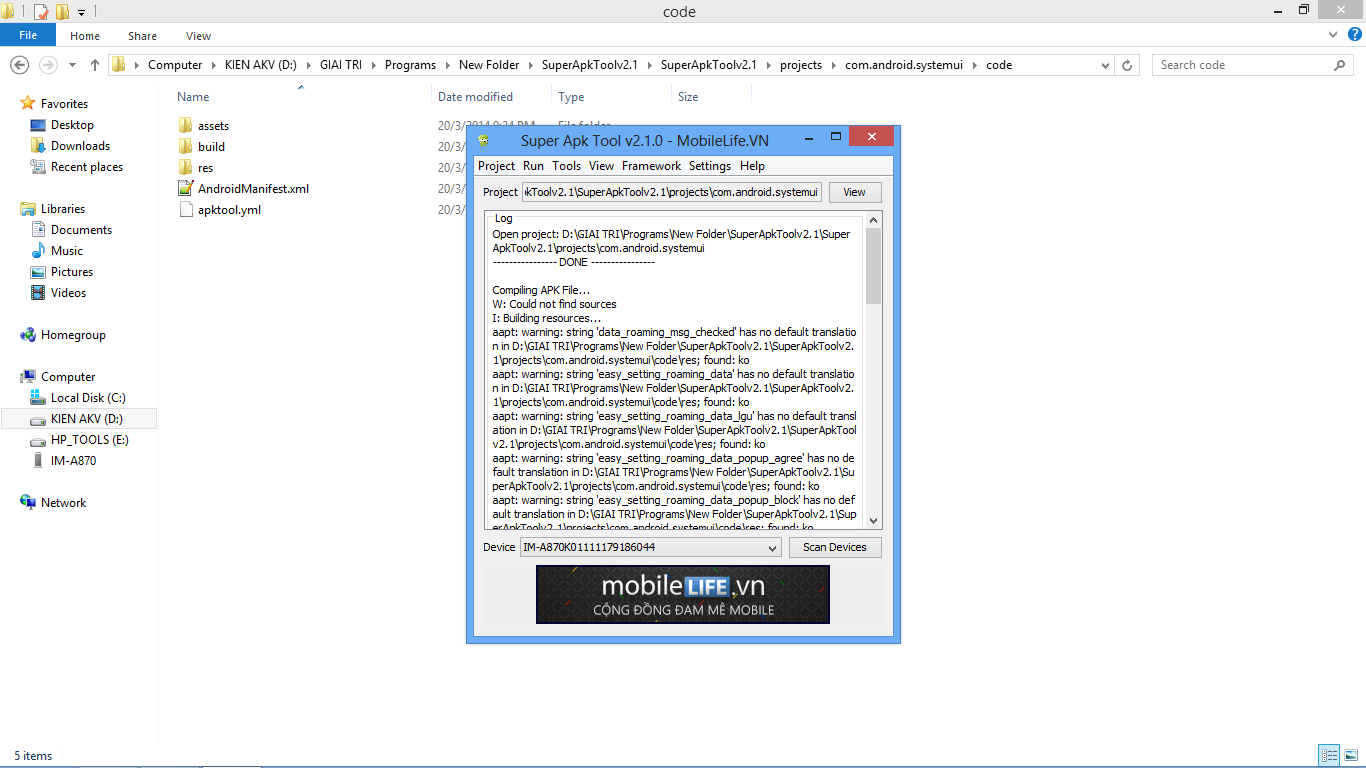
Task: Select the AndroidManifest.xml file icon
Action: point(185,189)
